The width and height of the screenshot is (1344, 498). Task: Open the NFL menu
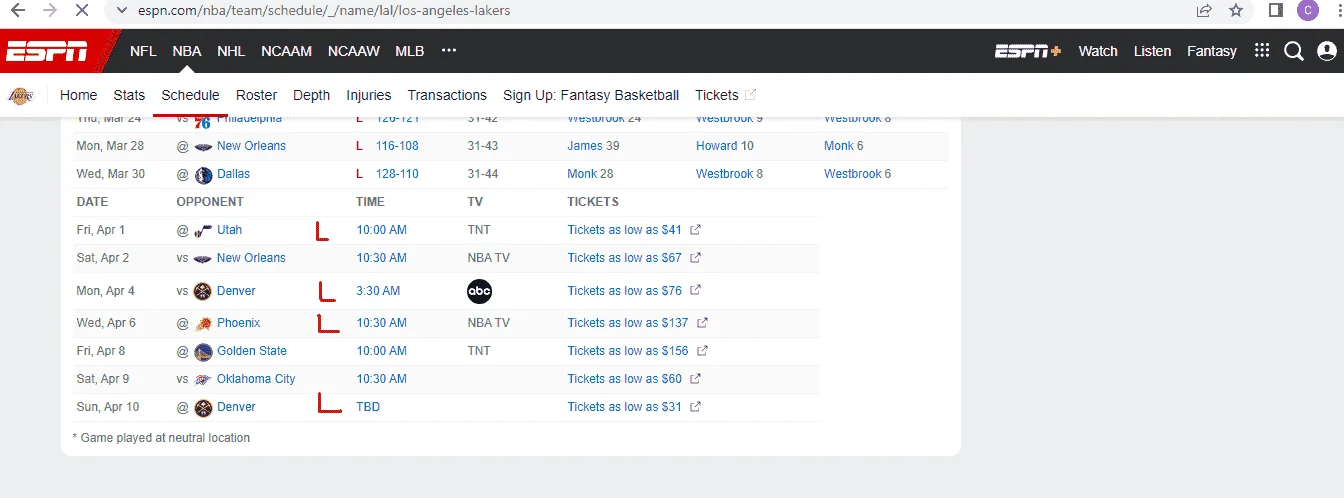point(143,51)
